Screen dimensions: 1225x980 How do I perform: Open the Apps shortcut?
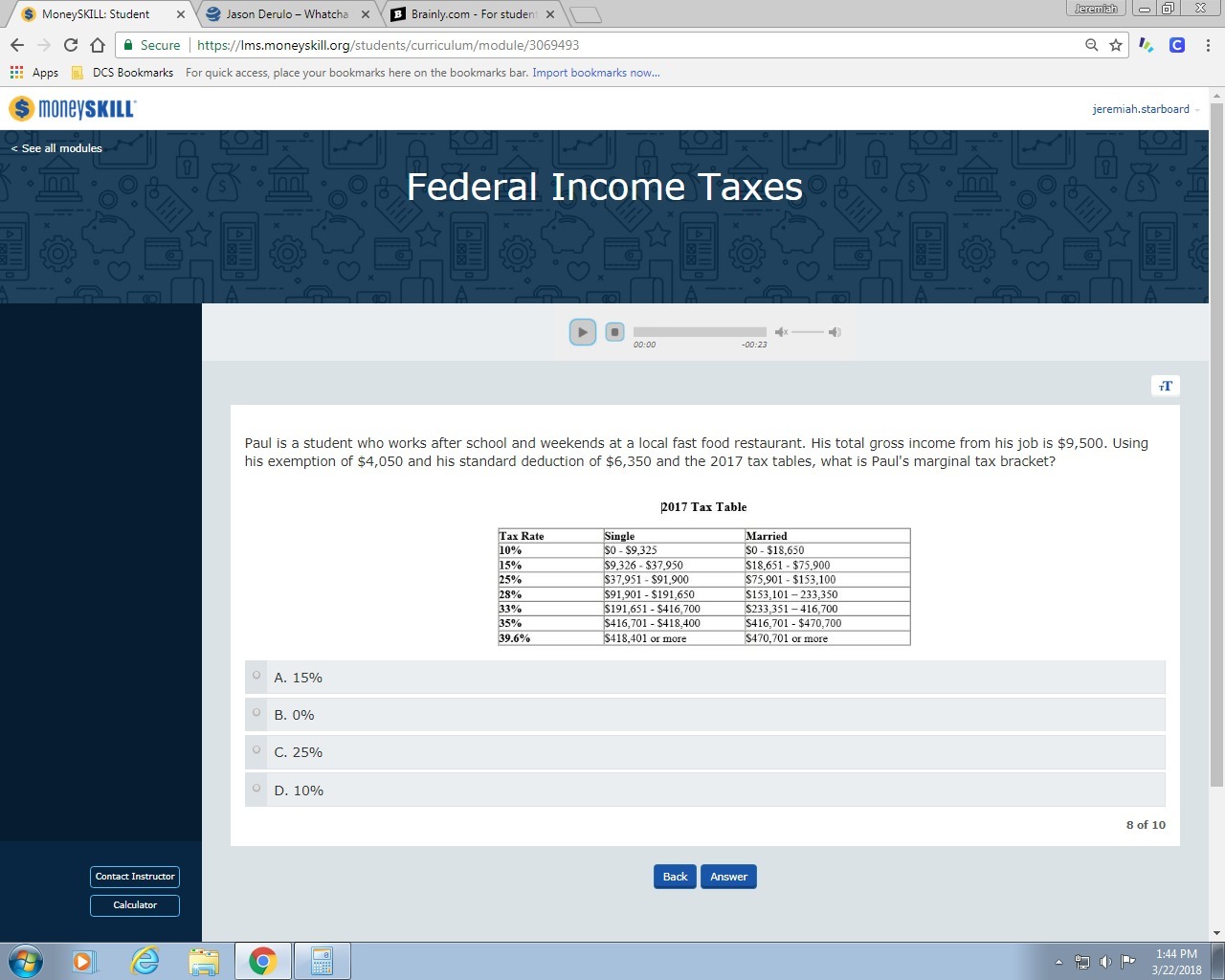point(34,73)
